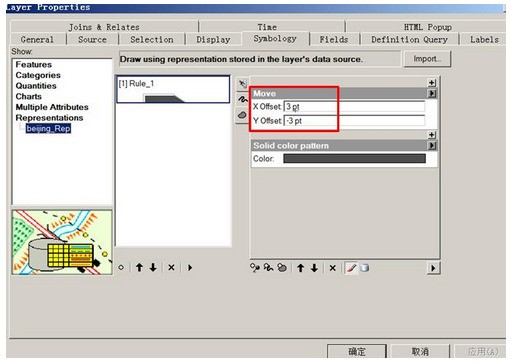The image size is (511, 364).
Task: Select the stroke layers squiggle icon
Action: (x=242, y=99)
